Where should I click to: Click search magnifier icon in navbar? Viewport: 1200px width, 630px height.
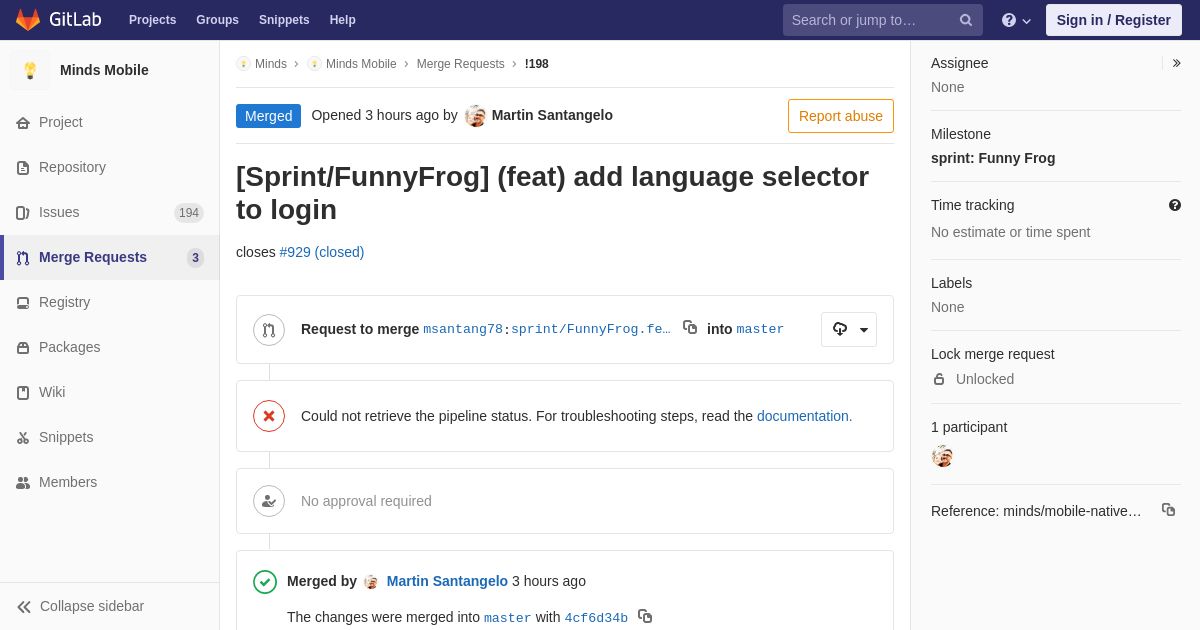point(966,20)
